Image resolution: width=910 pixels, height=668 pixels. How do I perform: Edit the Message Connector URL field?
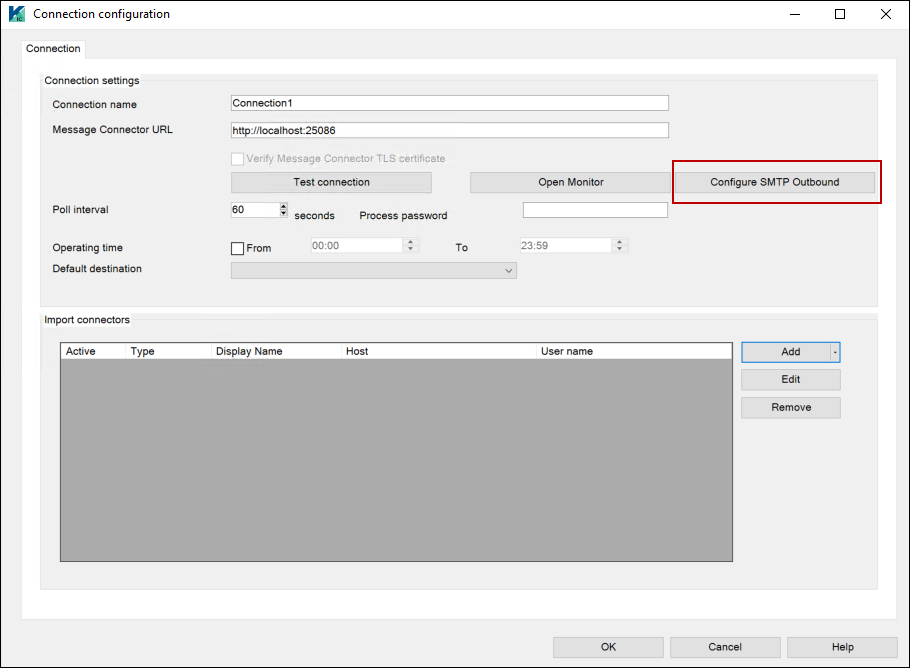[449, 130]
